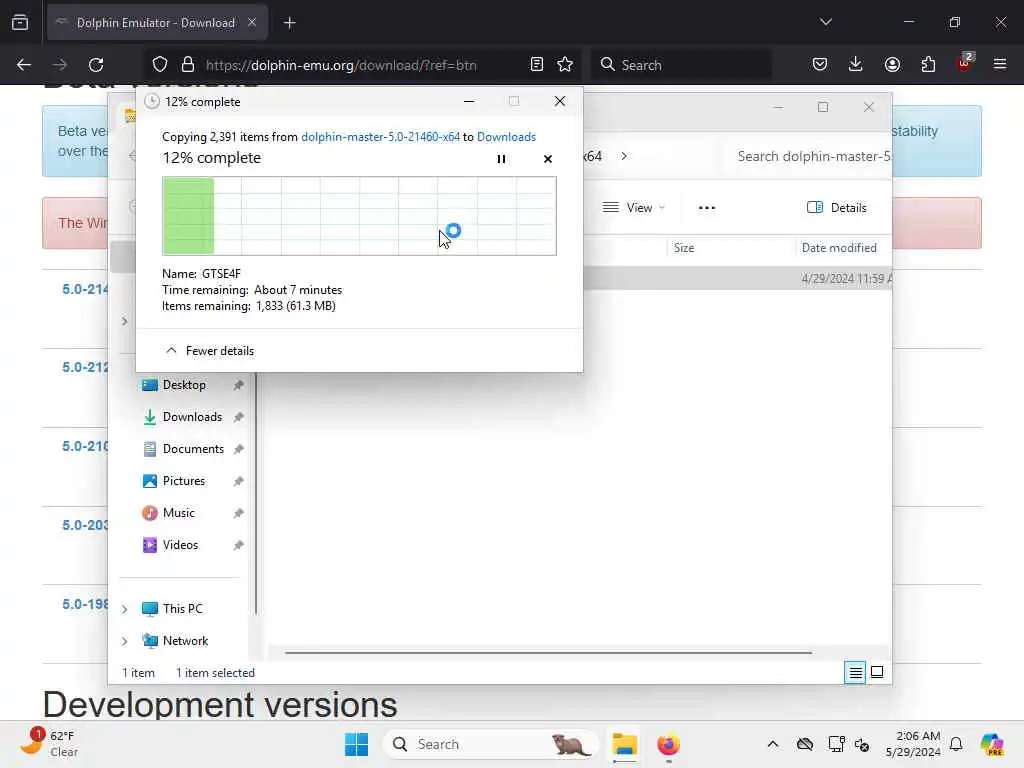Show hidden system tray icons
Viewport: 1024px width, 768px height.
pyautogui.click(x=773, y=744)
